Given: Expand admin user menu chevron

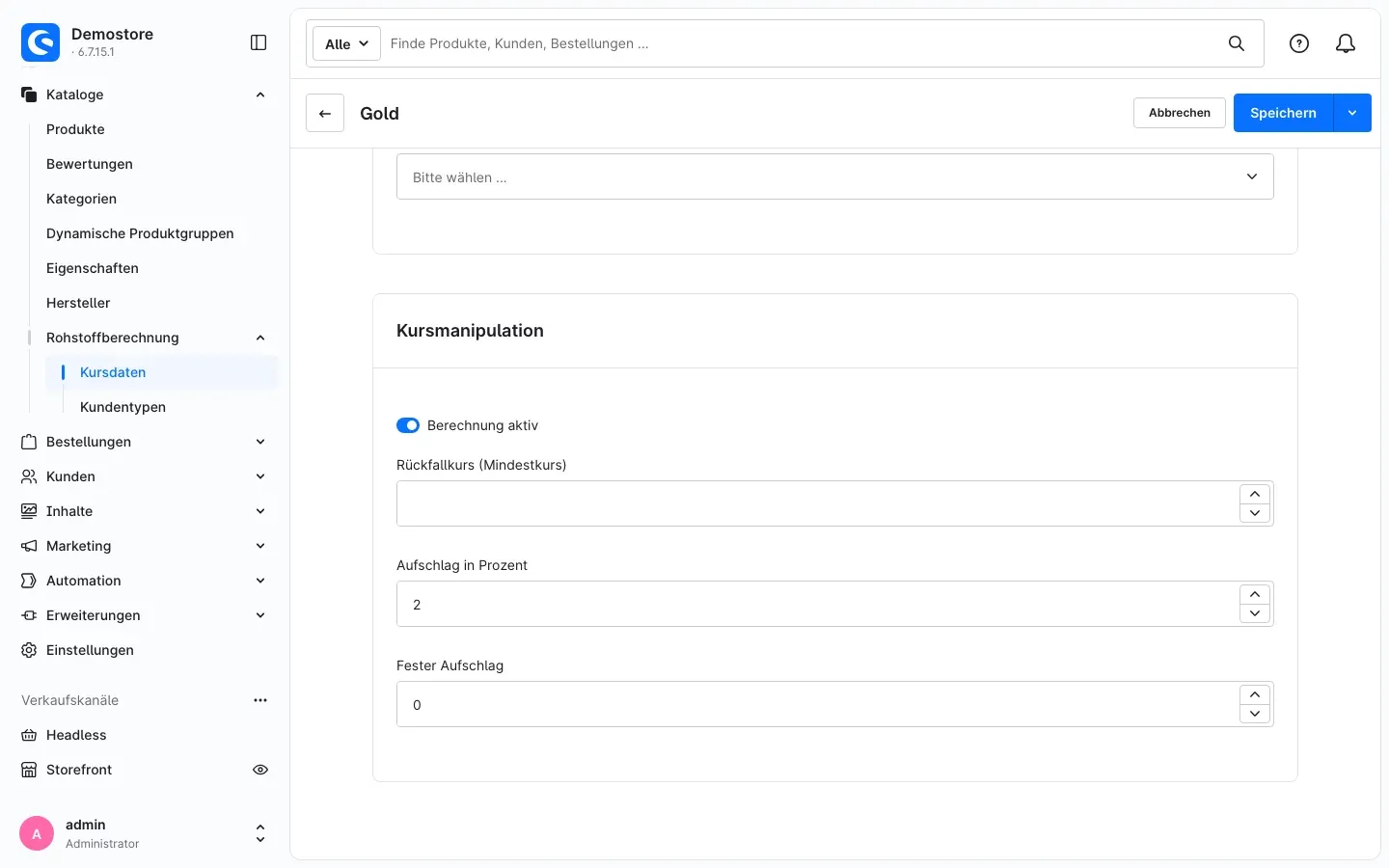Looking at the screenshot, I should coord(260,833).
